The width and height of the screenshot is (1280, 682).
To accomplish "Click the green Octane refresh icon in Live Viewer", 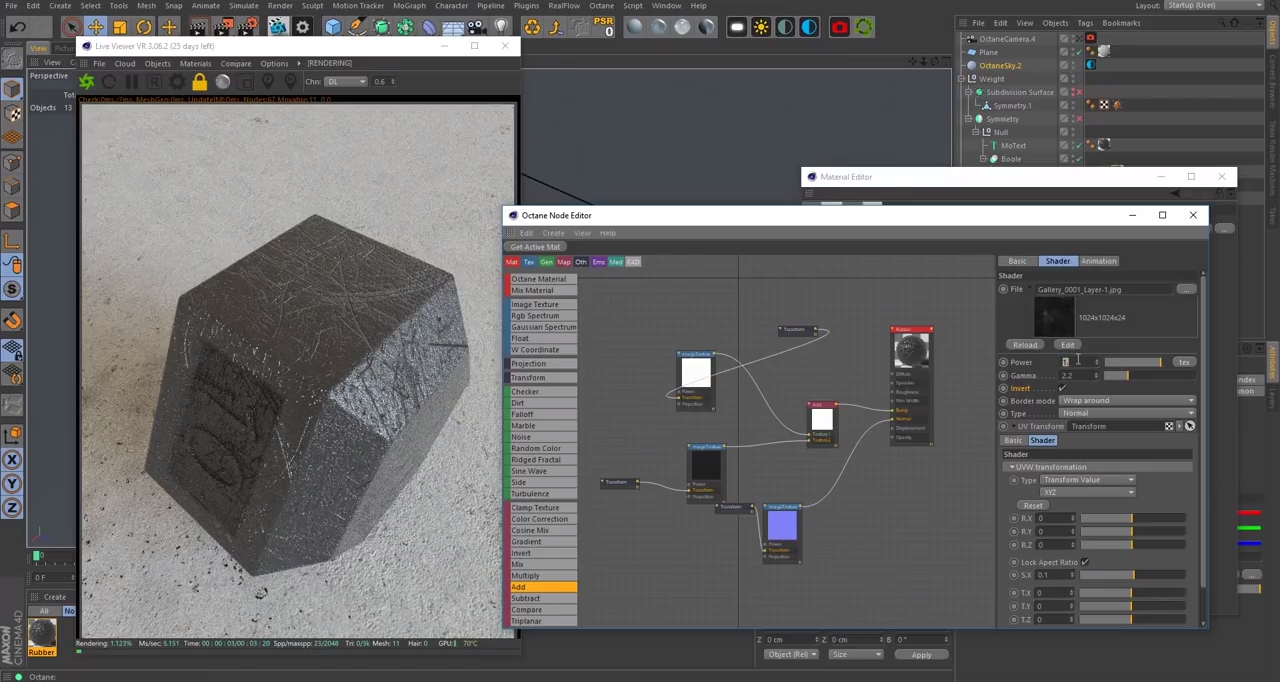I will [x=85, y=81].
